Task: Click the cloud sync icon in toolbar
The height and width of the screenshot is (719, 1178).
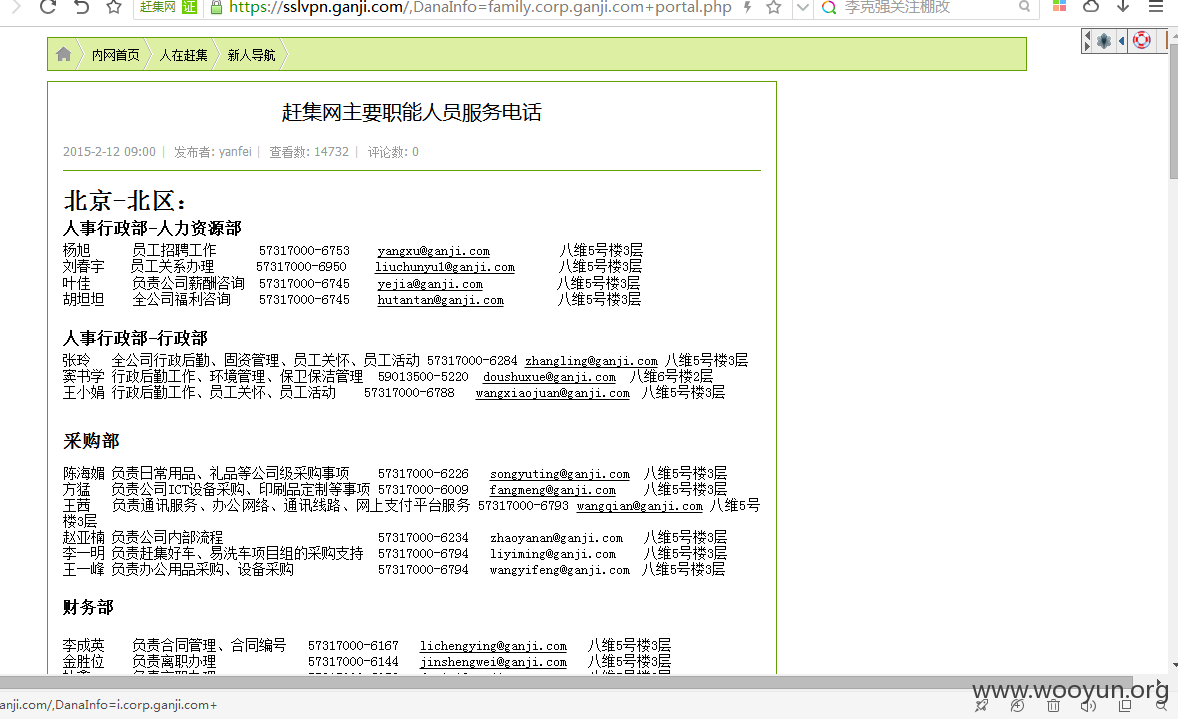Action: pos(1091,6)
